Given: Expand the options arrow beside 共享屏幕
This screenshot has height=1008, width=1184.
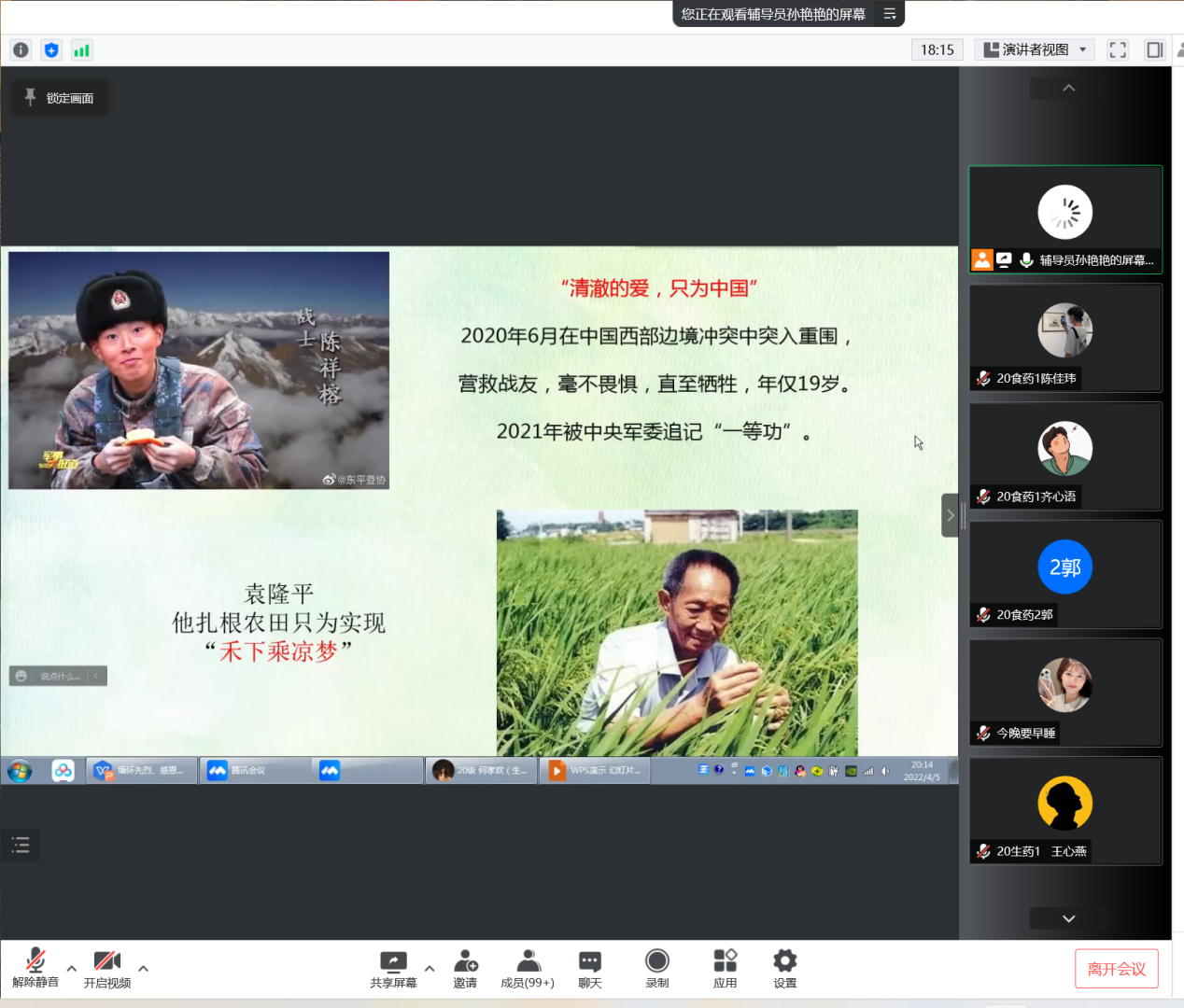Looking at the screenshot, I should (x=430, y=968).
